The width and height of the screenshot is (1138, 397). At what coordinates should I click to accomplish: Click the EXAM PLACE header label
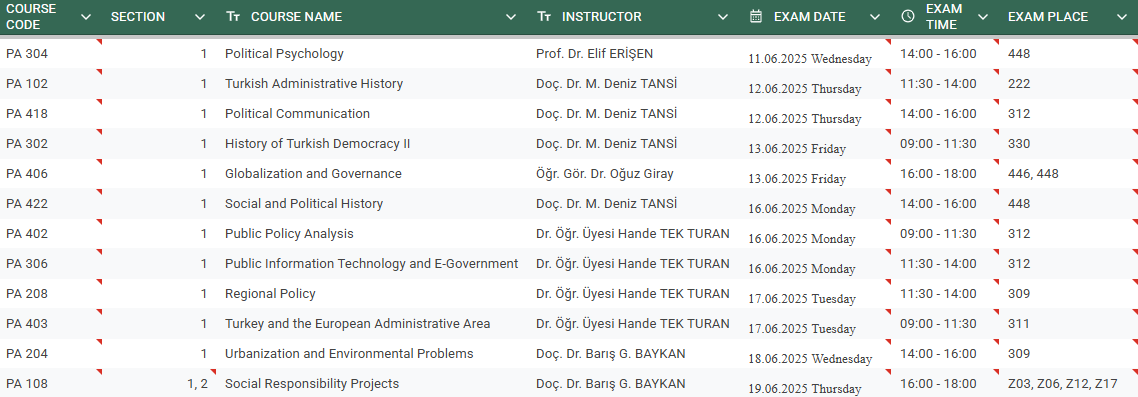point(1048,17)
